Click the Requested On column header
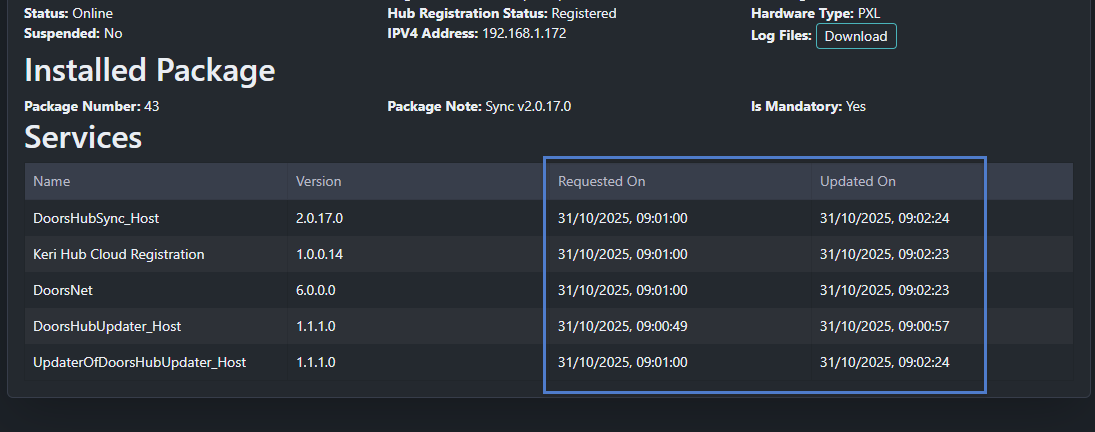This screenshot has height=432, width=1095. click(x=601, y=182)
